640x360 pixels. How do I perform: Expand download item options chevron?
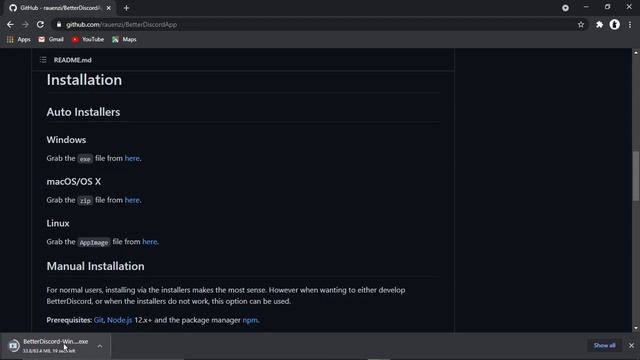[100, 346]
